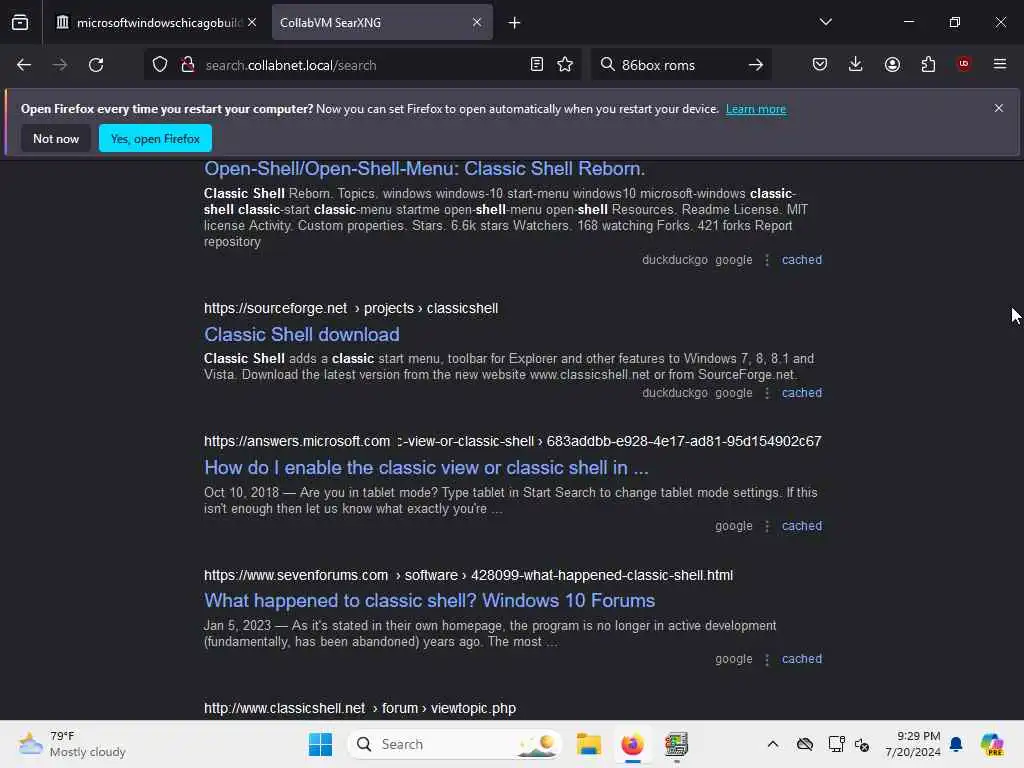Open the clock showing 9:29 PM
Viewport: 1024px width, 768px height.
913,744
